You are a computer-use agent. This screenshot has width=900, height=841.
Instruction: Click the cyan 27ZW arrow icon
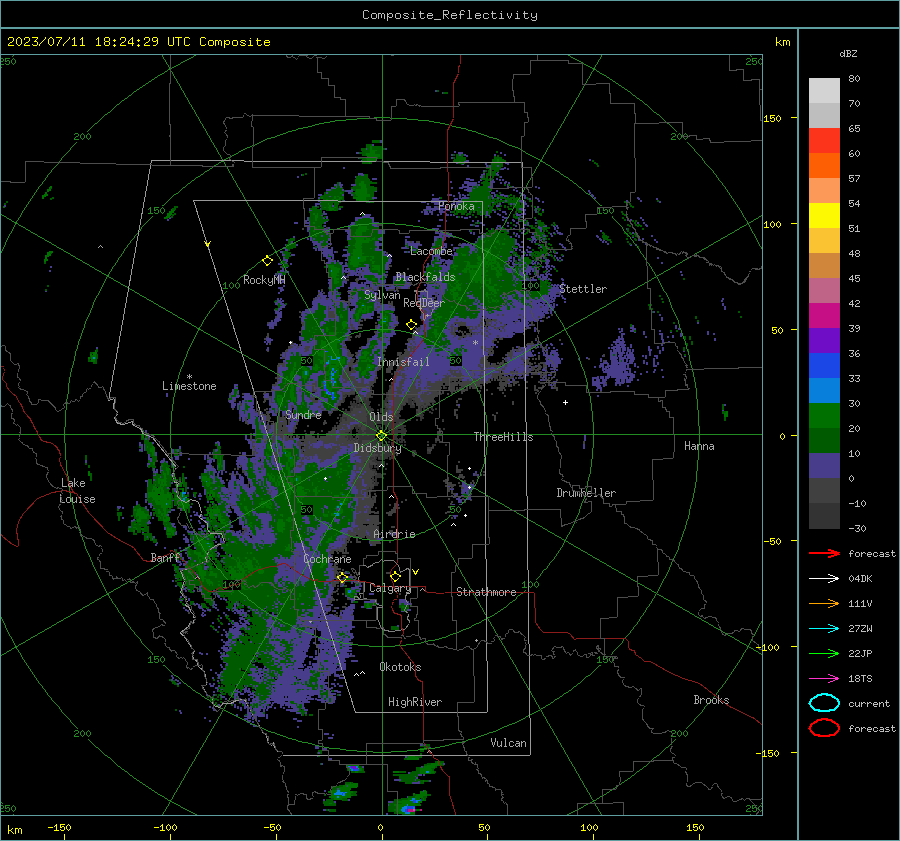click(824, 629)
